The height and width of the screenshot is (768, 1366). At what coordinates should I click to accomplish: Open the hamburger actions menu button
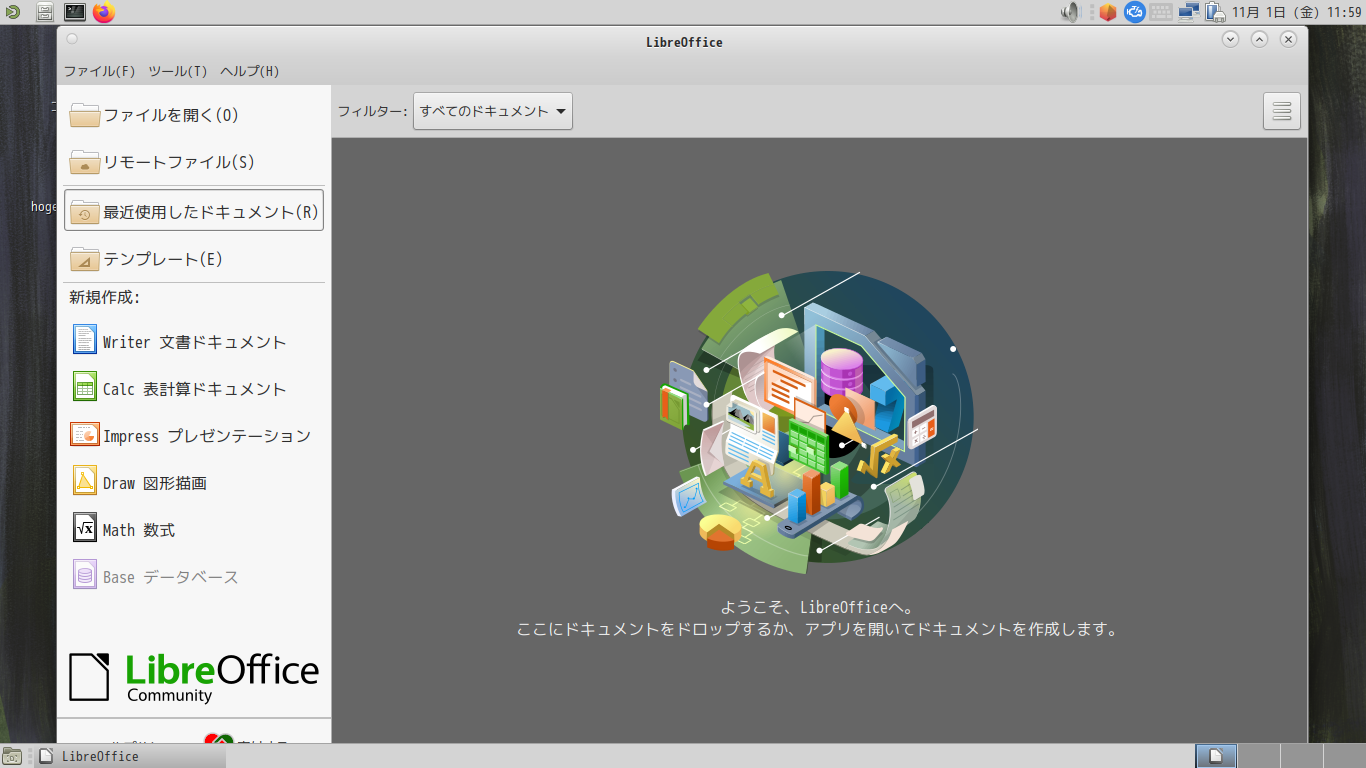point(1282,111)
